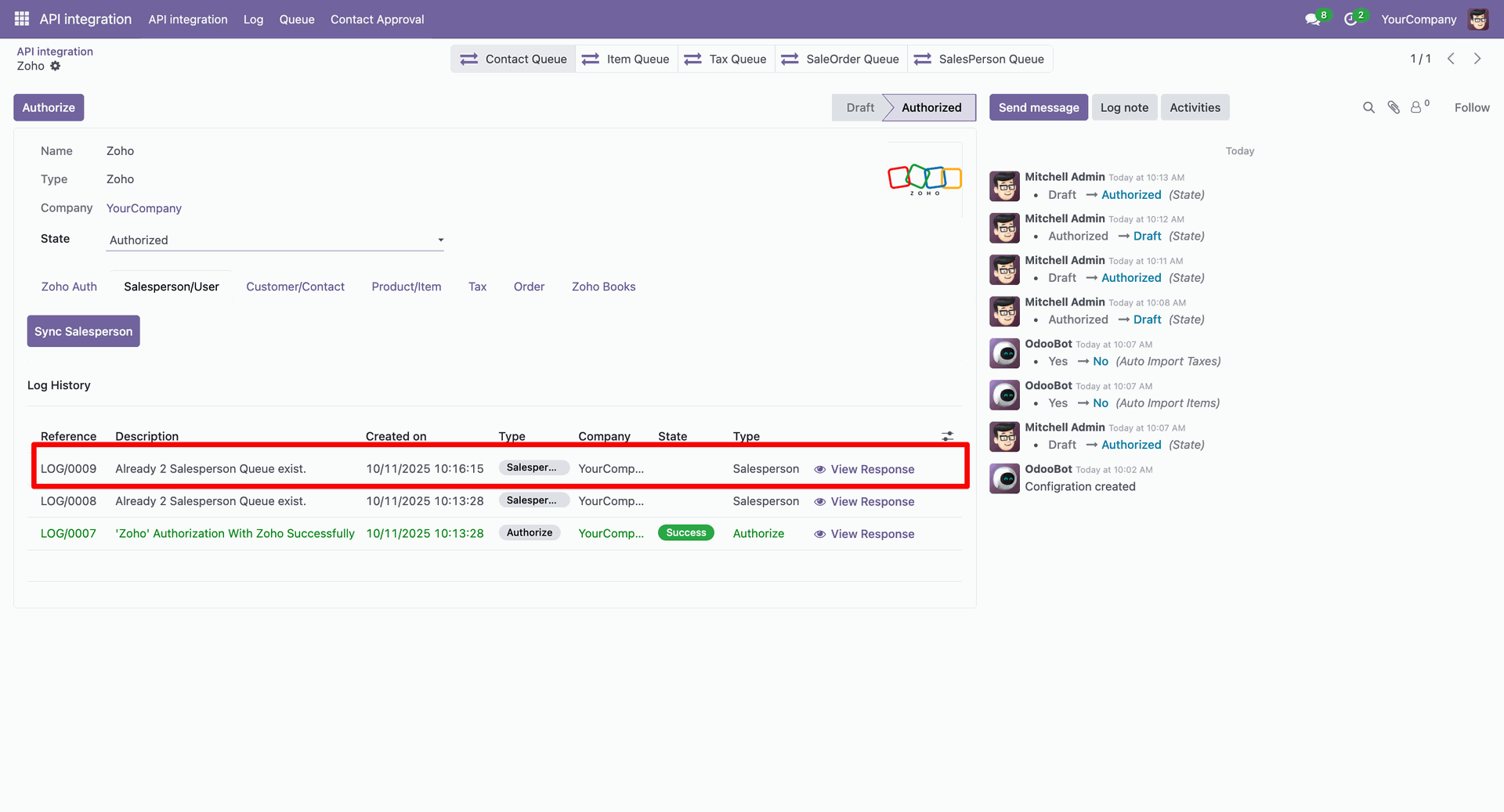Image resolution: width=1504 pixels, height=812 pixels.
Task: Search messages with the chatter magnifier icon
Action: pyautogui.click(x=1368, y=107)
